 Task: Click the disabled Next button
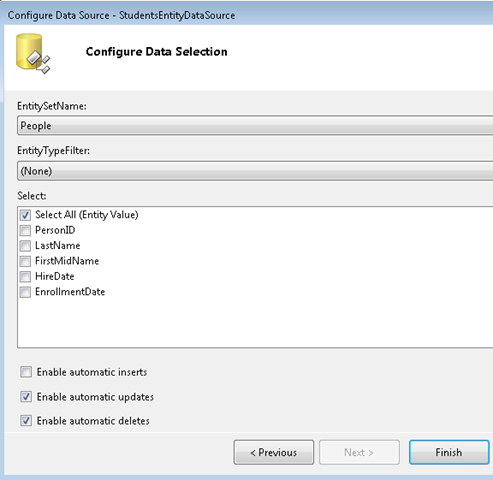click(x=359, y=452)
